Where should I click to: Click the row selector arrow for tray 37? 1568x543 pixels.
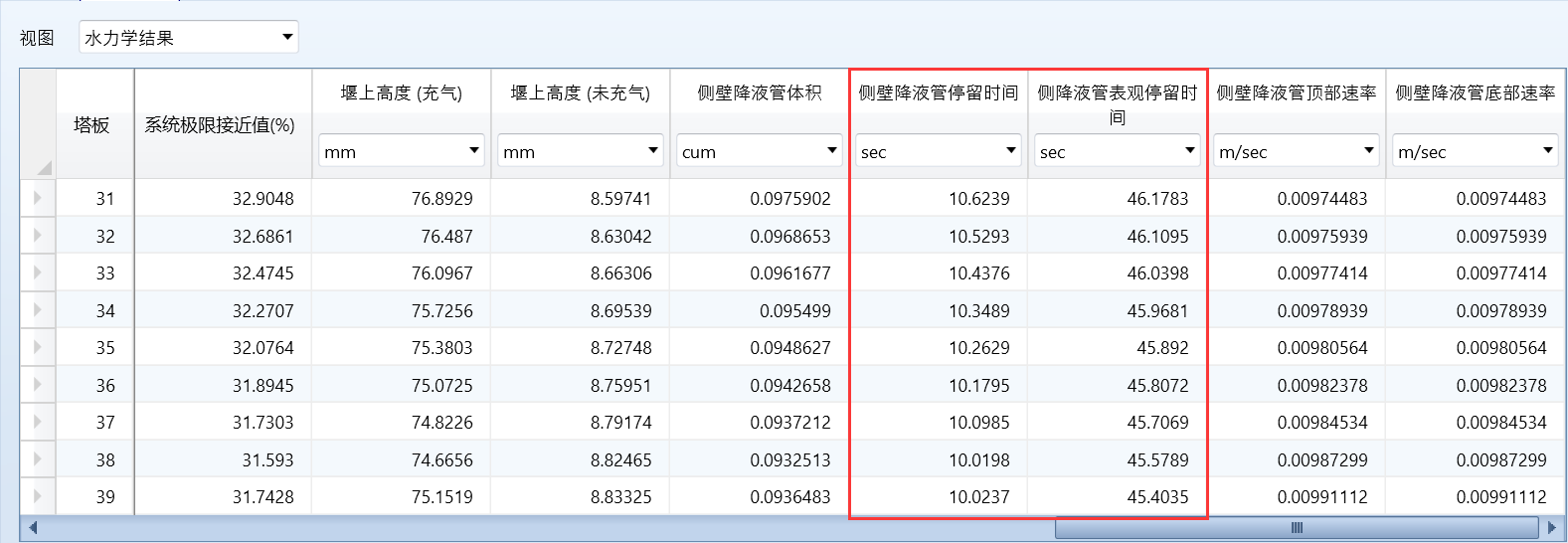[x=38, y=422]
